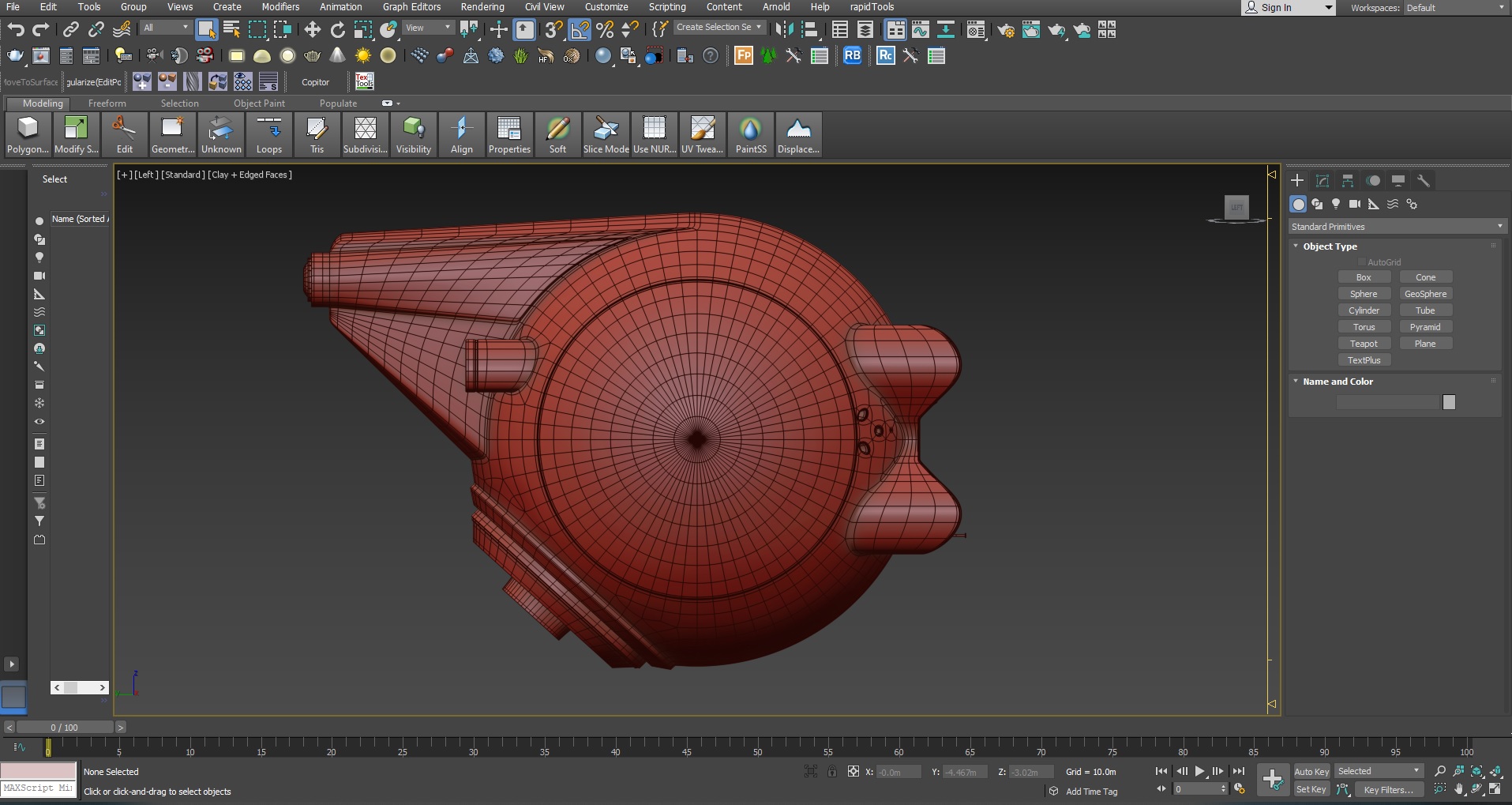The height and width of the screenshot is (805, 1512).
Task: Click the Key Filters button
Action: 1389,789
